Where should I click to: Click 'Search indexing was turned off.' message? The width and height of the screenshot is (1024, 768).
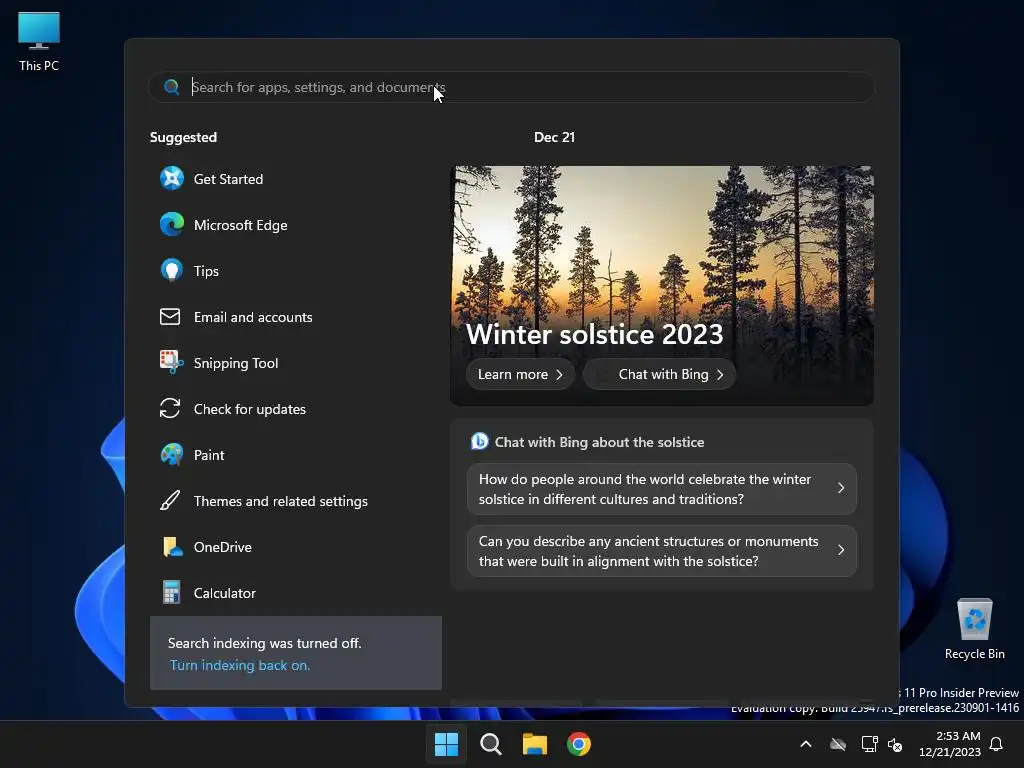coord(264,643)
